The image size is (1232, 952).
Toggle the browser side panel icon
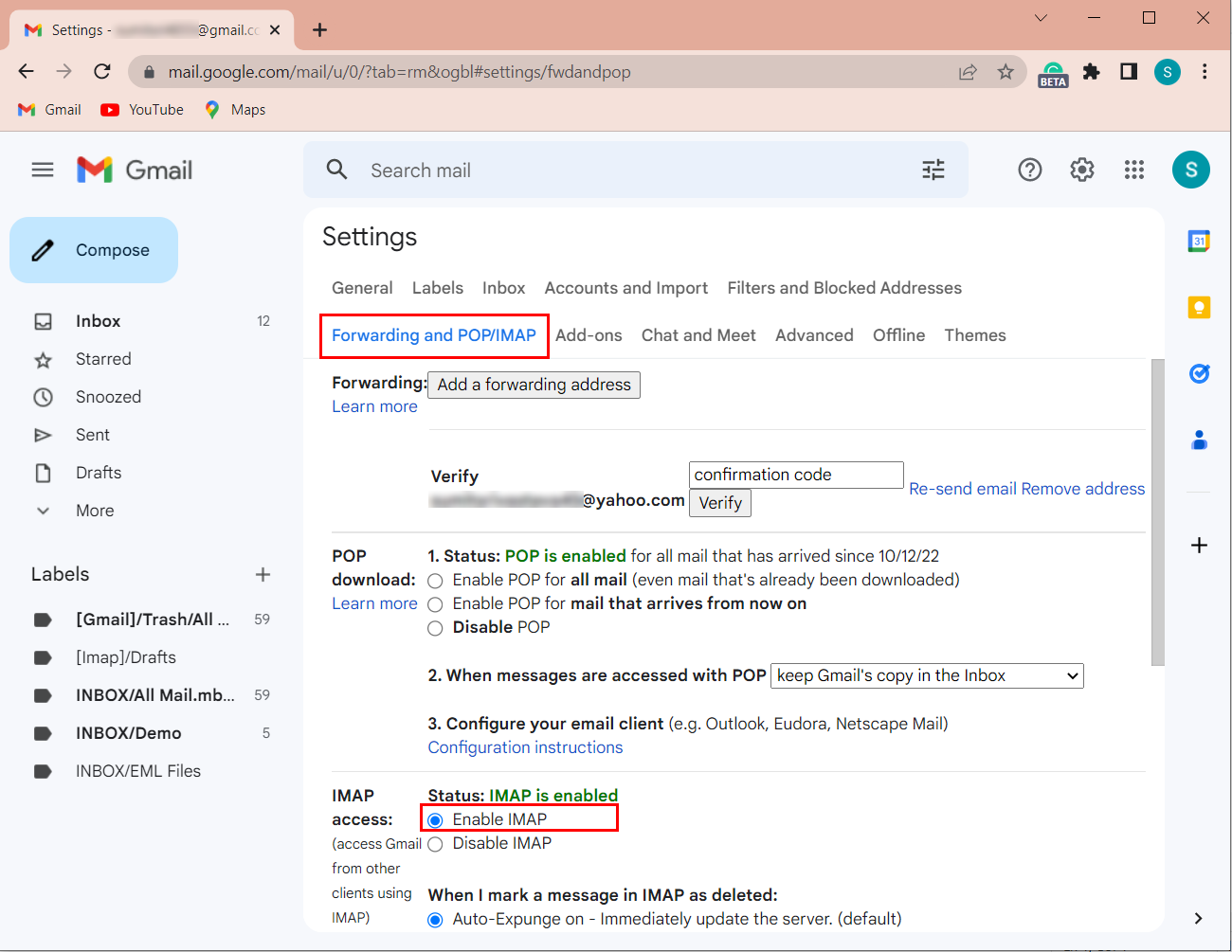1129,72
